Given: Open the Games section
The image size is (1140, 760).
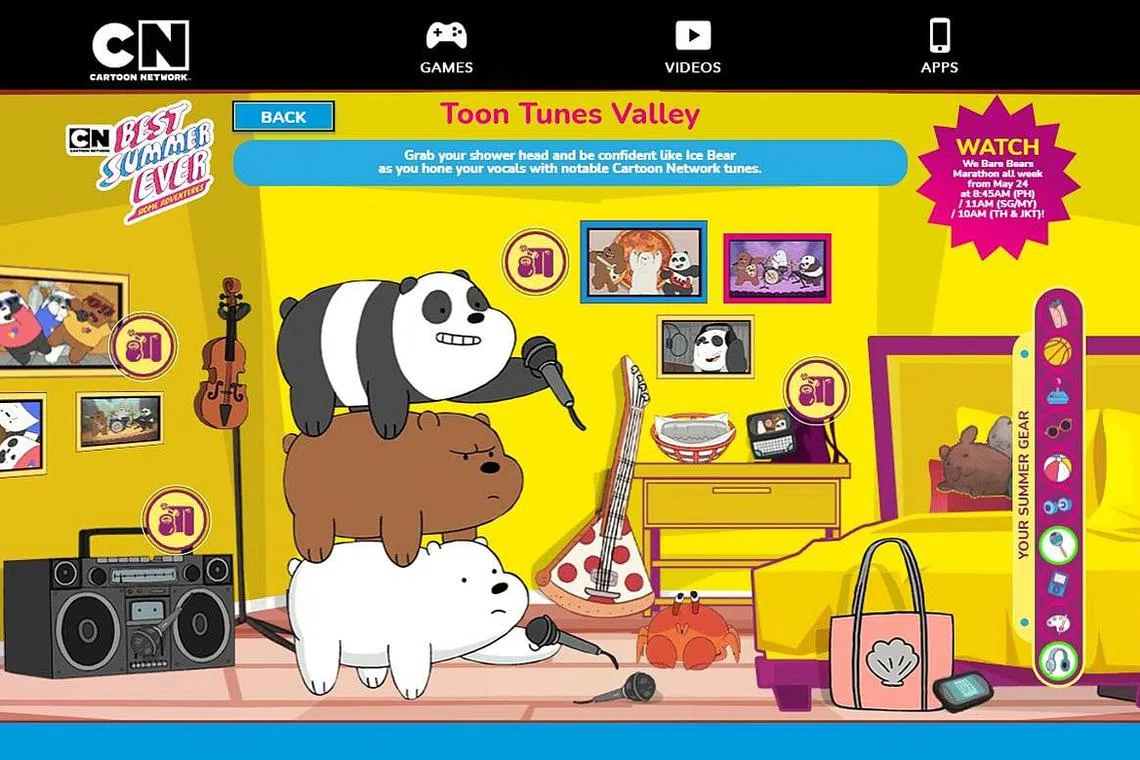Looking at the screenshot, I should pyautogui.click(x=446, y=48).
